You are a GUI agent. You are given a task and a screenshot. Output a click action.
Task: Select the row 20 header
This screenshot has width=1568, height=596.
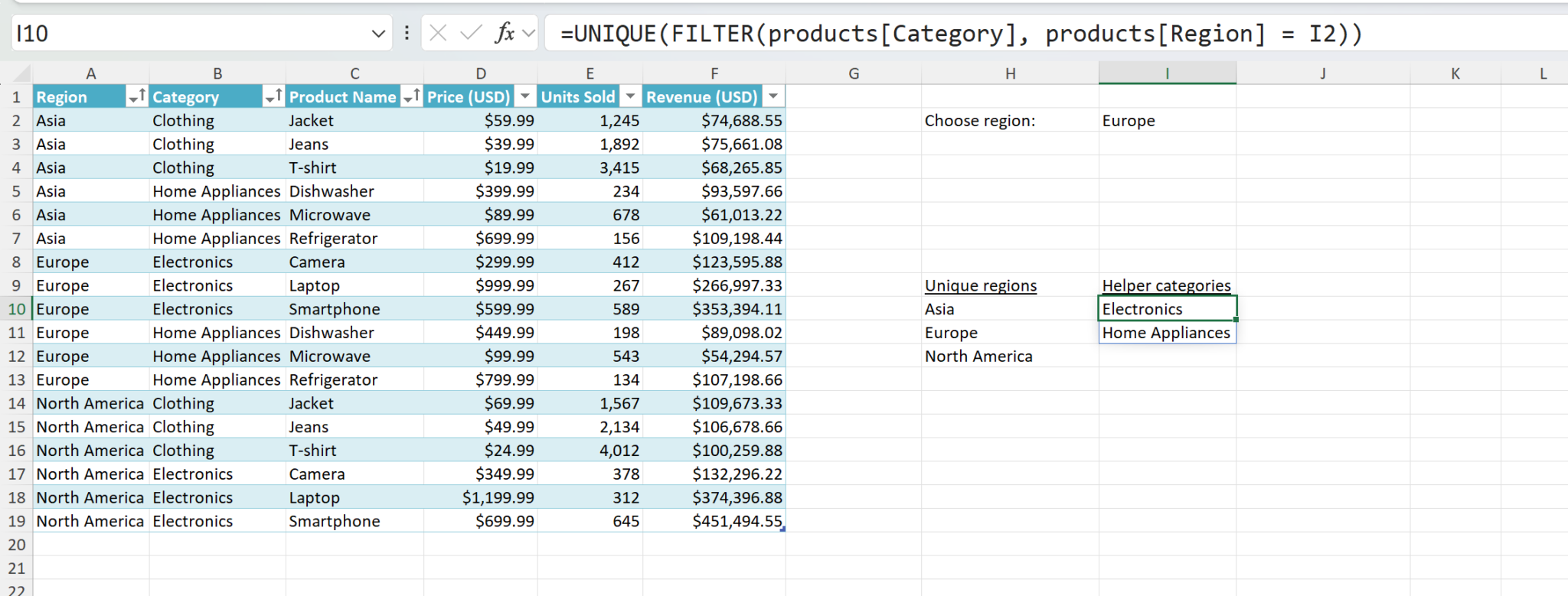pyautogui.click(x=16, y=545)
